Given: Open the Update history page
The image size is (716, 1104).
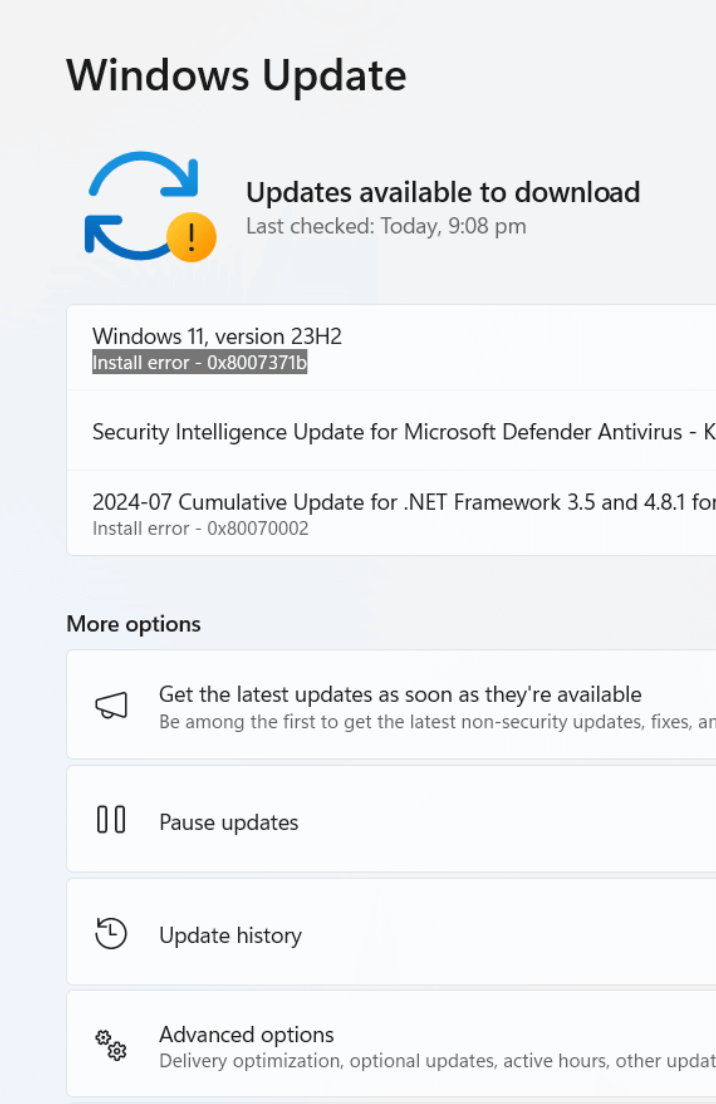Looking at the screenshot, I should (230, 935).
